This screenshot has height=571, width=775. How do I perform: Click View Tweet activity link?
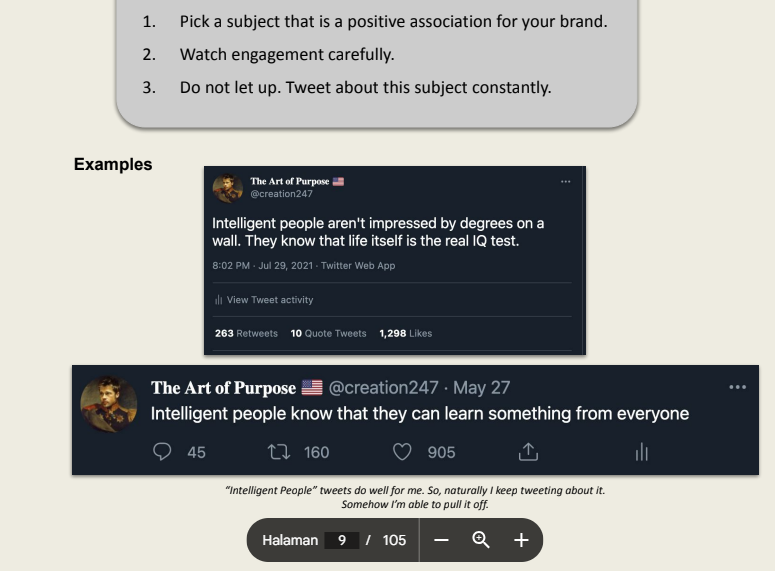tap(263, 299)
